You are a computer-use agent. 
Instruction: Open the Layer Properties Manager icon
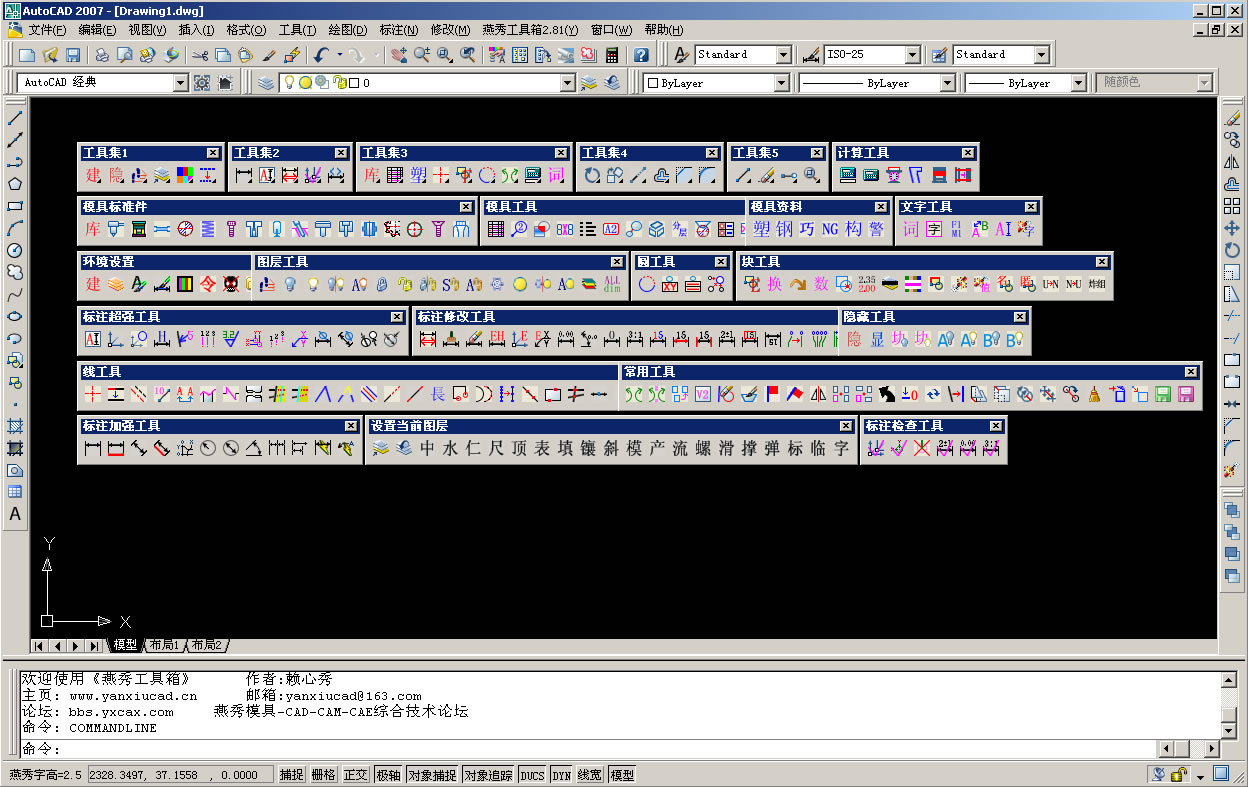(x=265, y=83)
